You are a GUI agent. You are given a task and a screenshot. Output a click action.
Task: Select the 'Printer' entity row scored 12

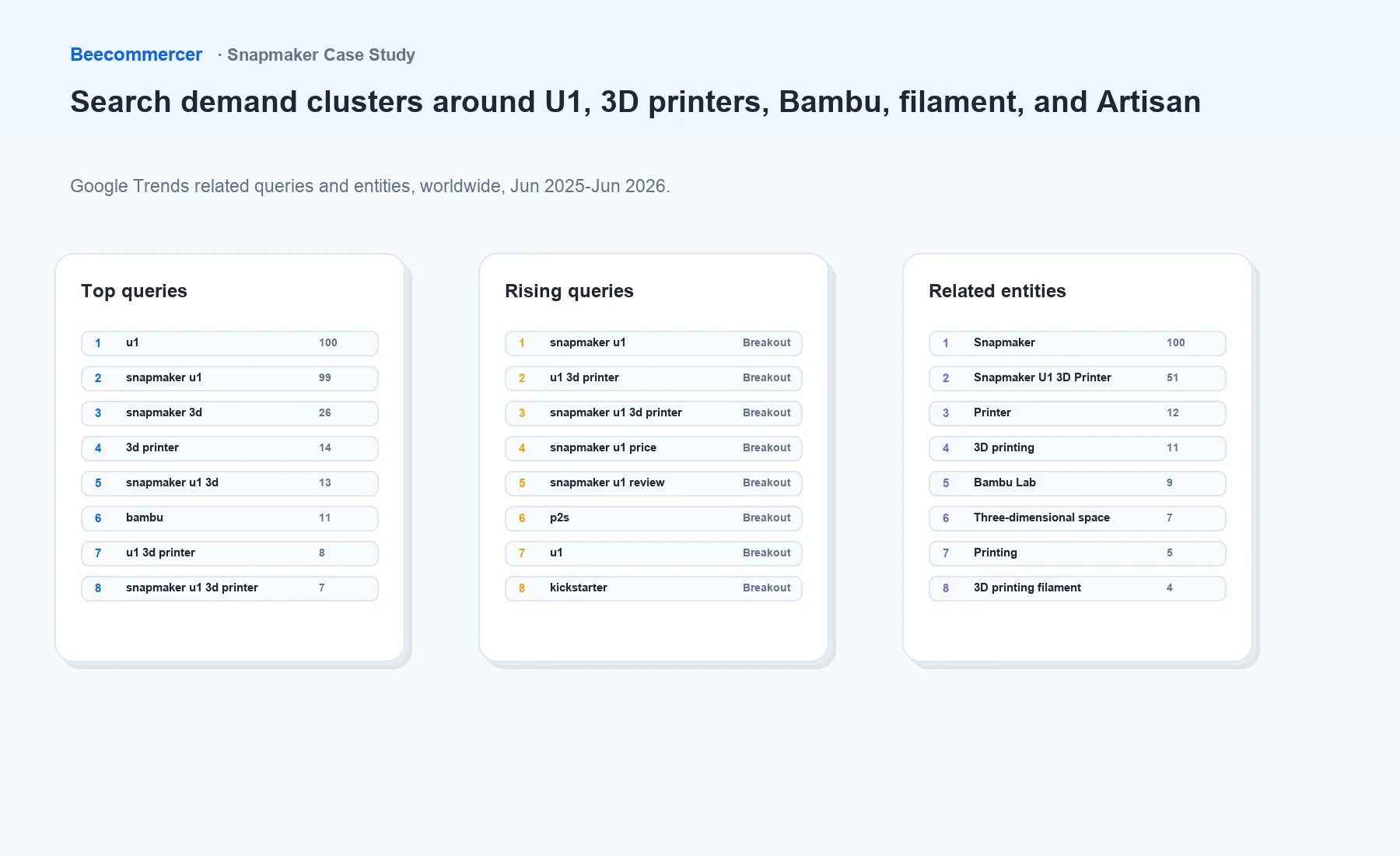click(x=1077, y=413)
